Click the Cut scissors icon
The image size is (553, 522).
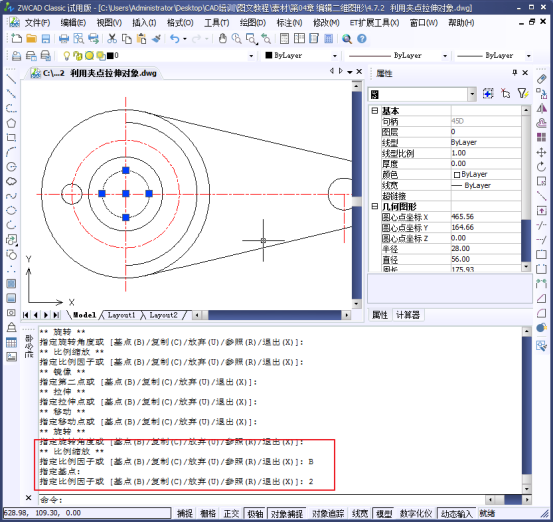112,38
